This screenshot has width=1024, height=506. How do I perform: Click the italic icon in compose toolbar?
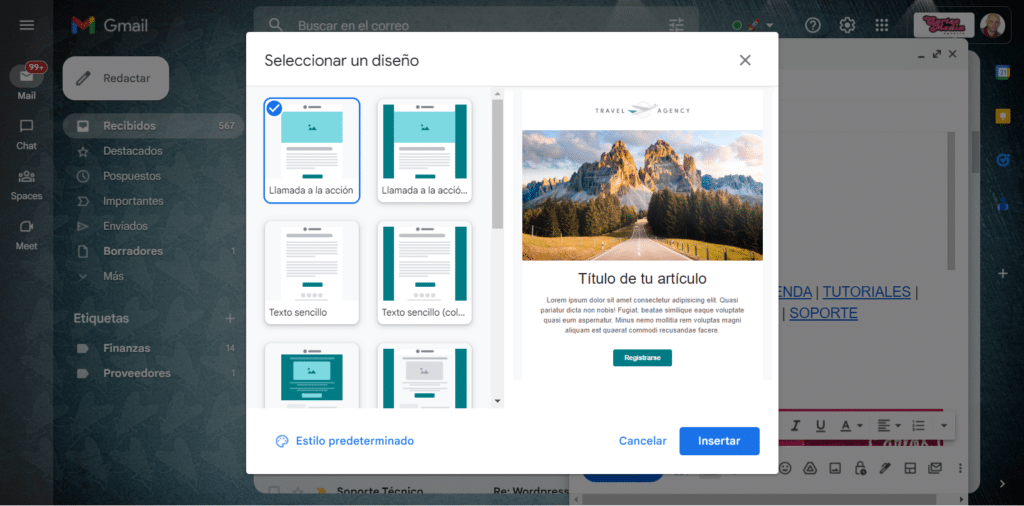point(795,426)
